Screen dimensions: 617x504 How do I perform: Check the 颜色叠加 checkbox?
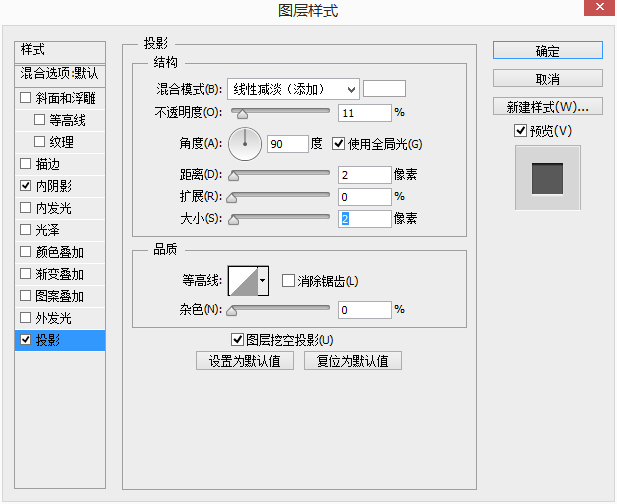click(26, 252)
